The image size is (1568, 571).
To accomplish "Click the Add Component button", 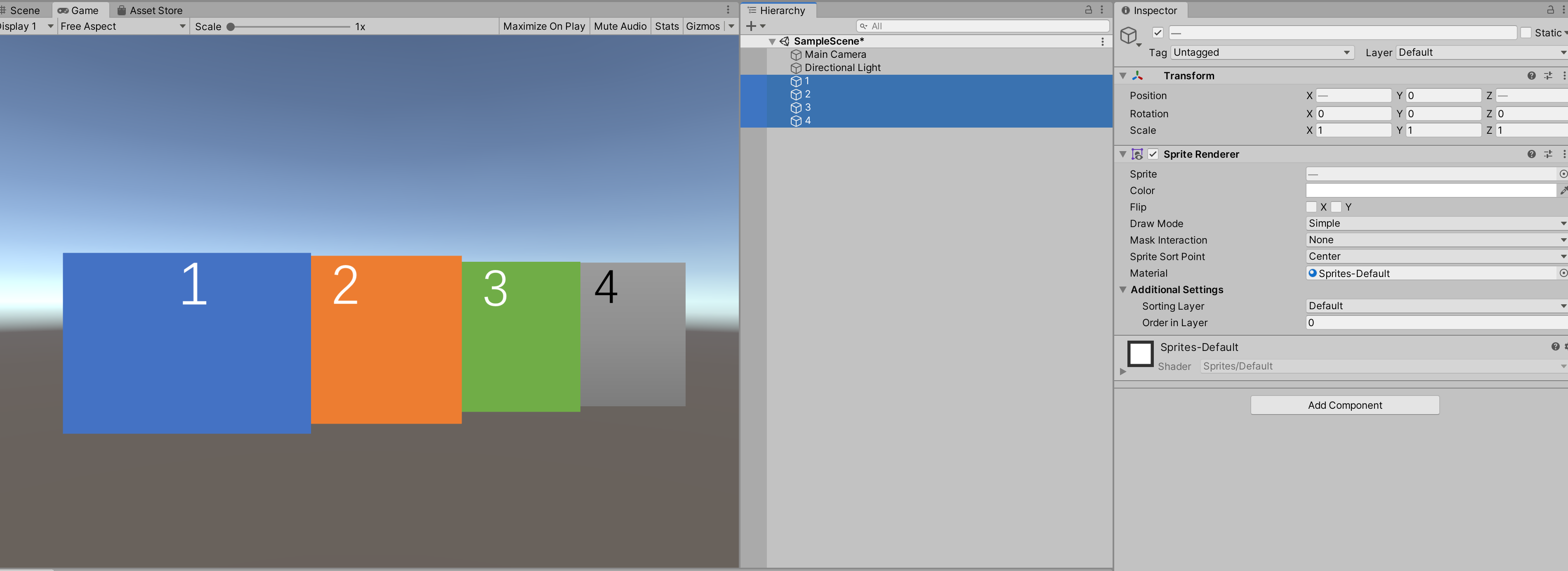I will [x=1344, y=405].
